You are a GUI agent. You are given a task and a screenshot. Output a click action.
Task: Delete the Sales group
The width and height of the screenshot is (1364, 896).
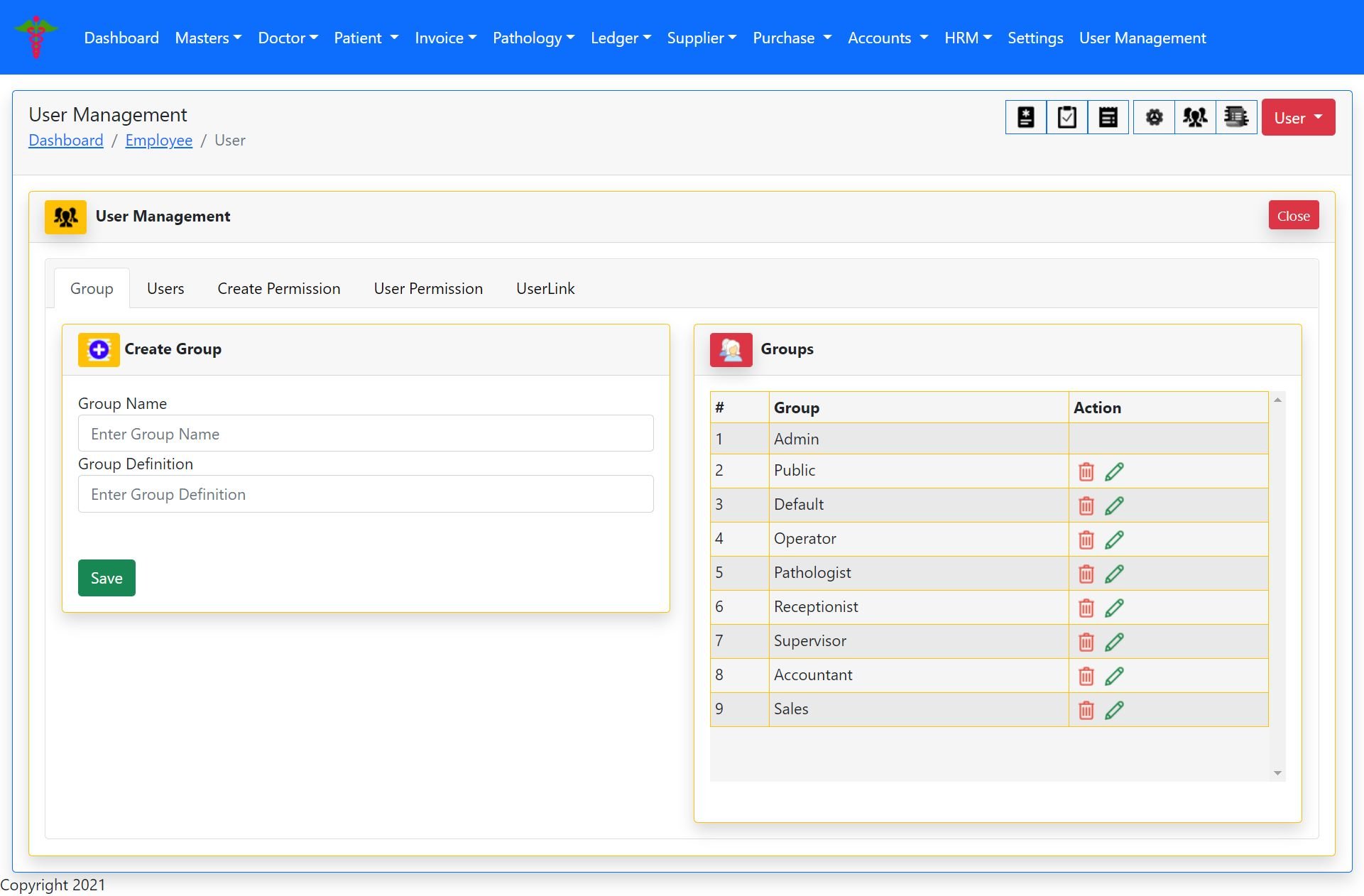pos(1086,710)
